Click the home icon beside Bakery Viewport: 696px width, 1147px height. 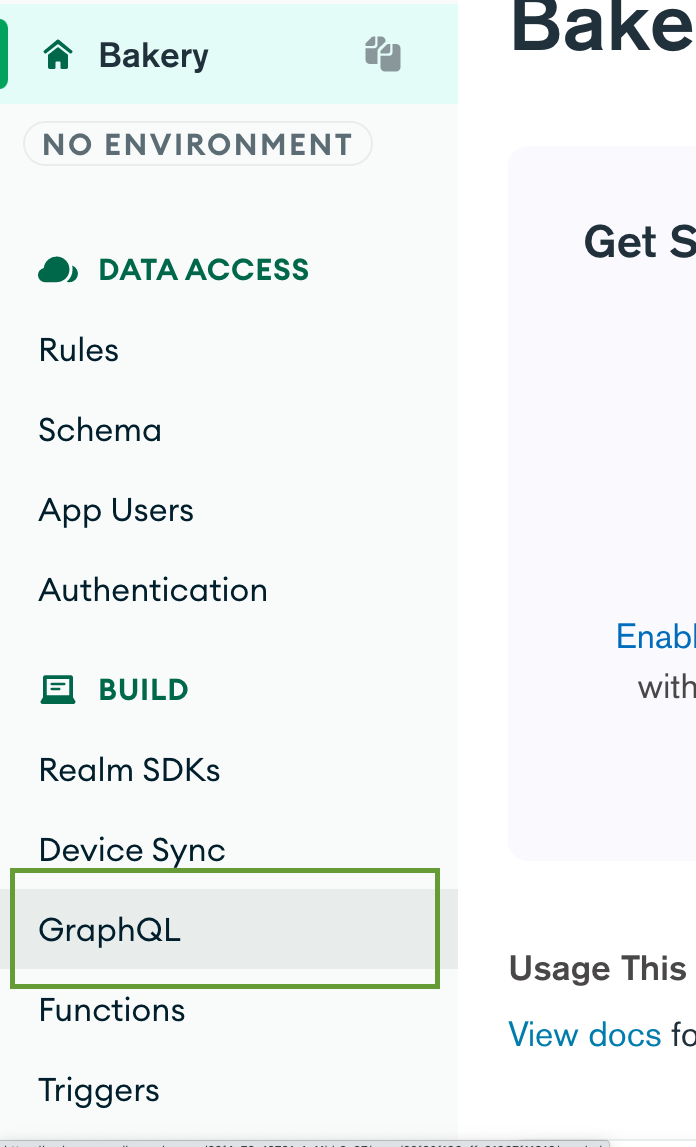[x=58, y=55]
